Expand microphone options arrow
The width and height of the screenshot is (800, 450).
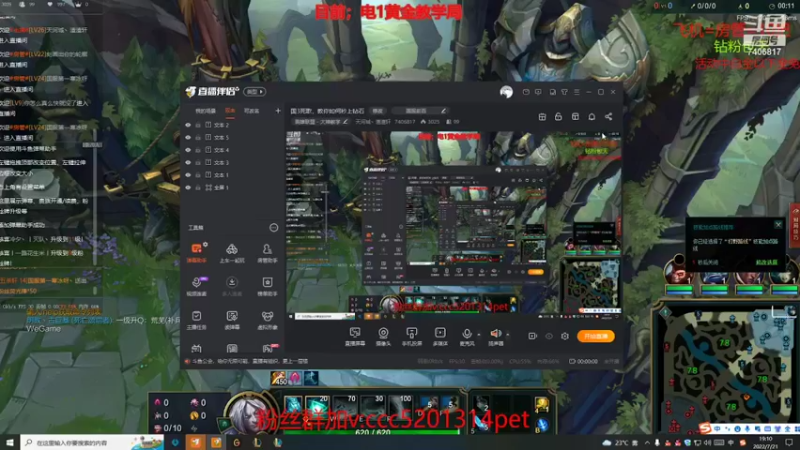click(479, 335)
